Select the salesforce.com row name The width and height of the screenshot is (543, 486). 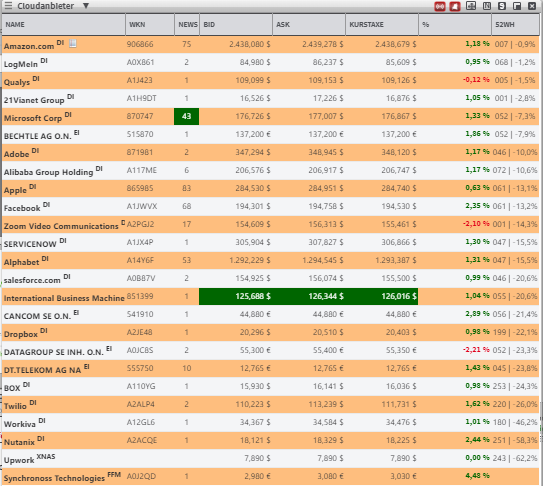point(32,280)
